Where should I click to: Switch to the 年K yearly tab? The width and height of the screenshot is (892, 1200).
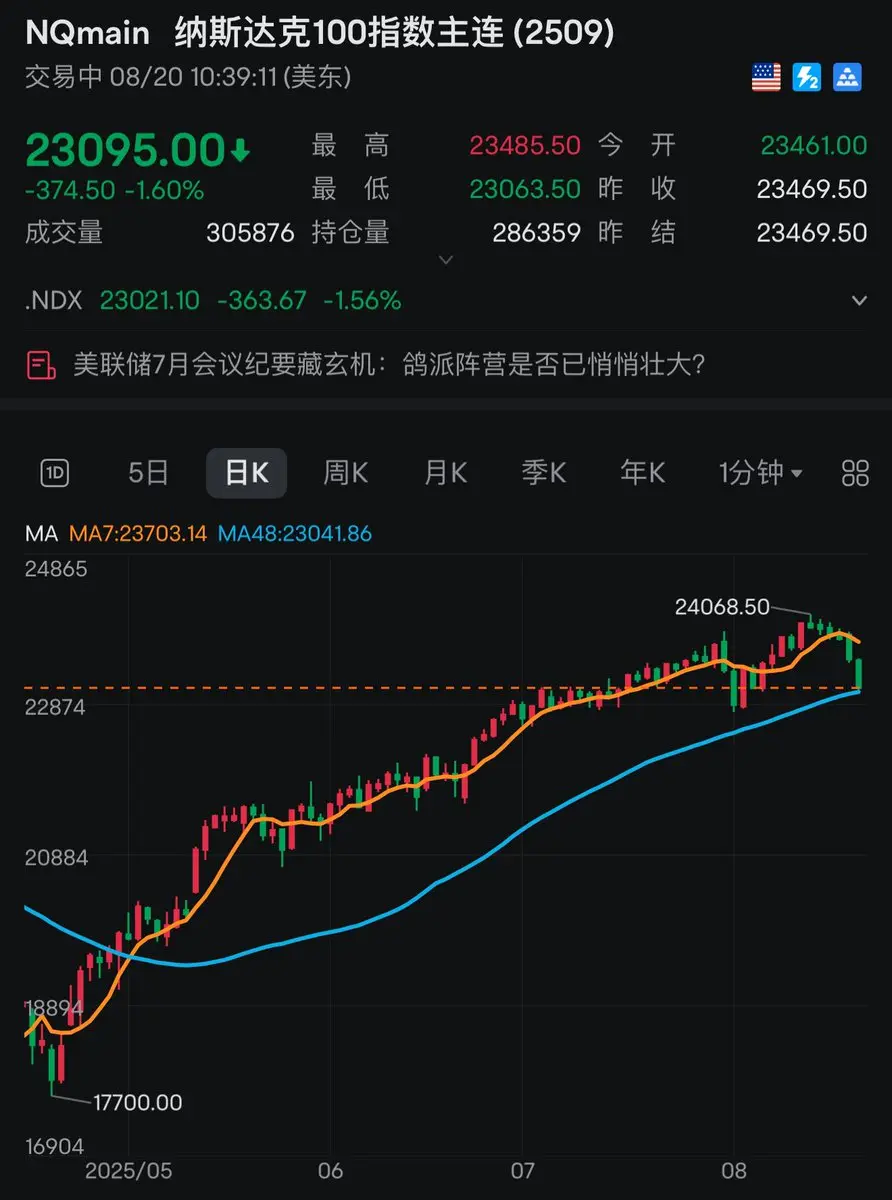point(643,473)
